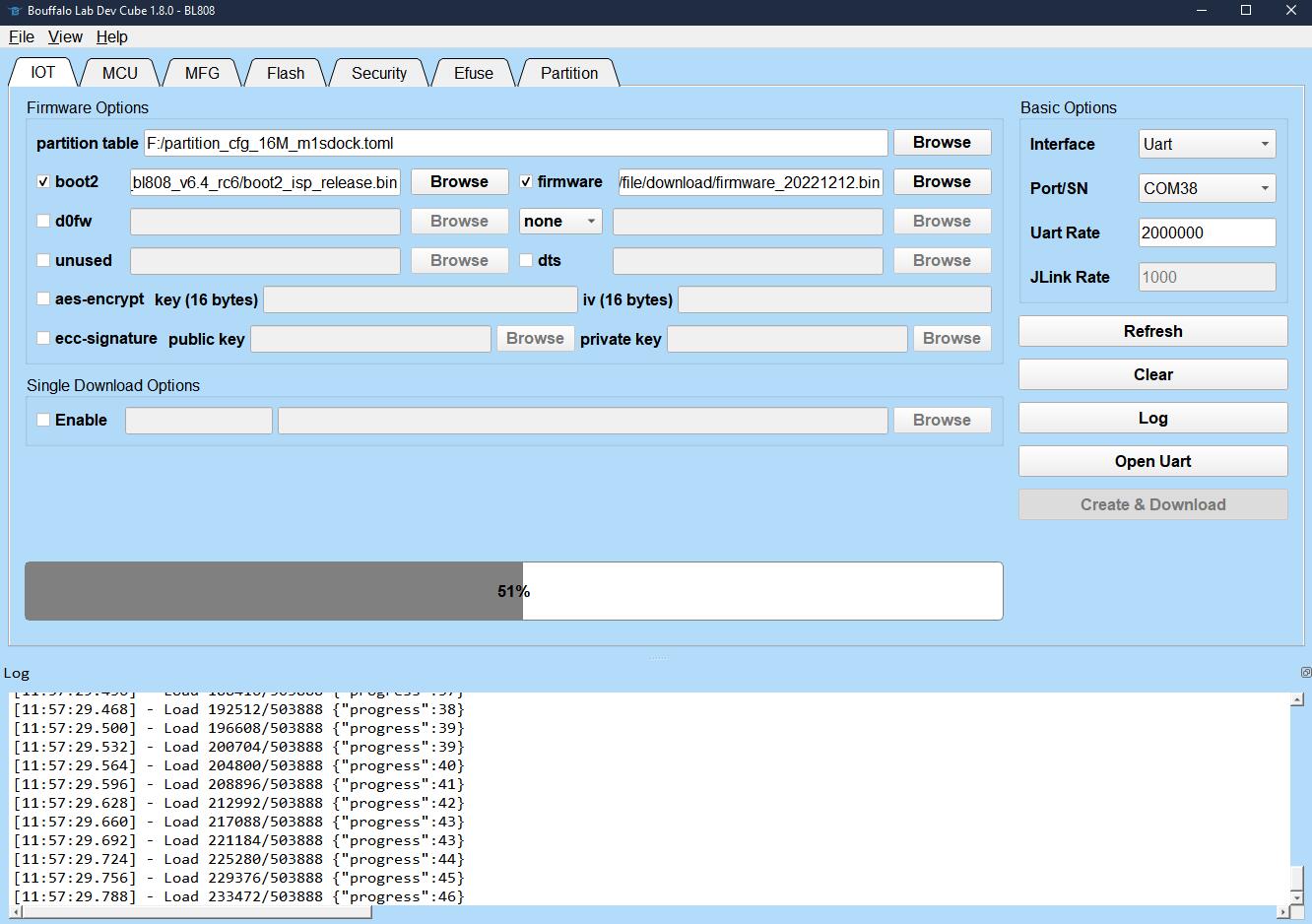The image size is (1312, 924).
Task: Open the Port/SN COM38 dropdown
Action: coord(1207,188)
